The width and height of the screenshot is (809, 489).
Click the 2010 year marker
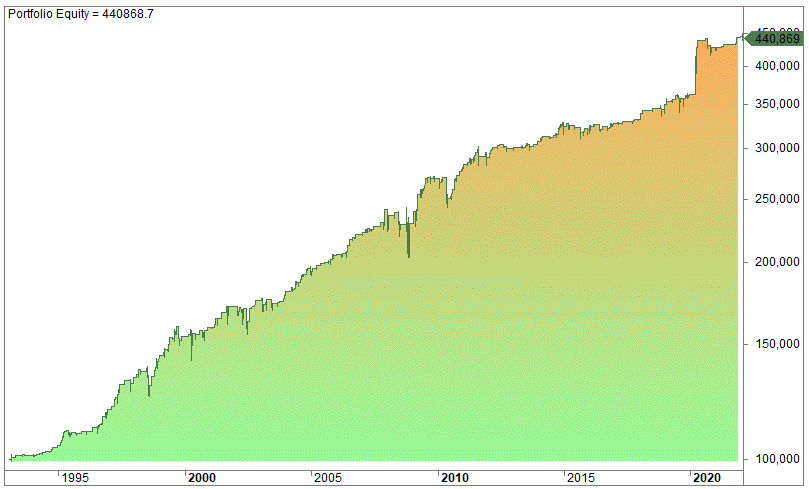[x=455, y=478]
